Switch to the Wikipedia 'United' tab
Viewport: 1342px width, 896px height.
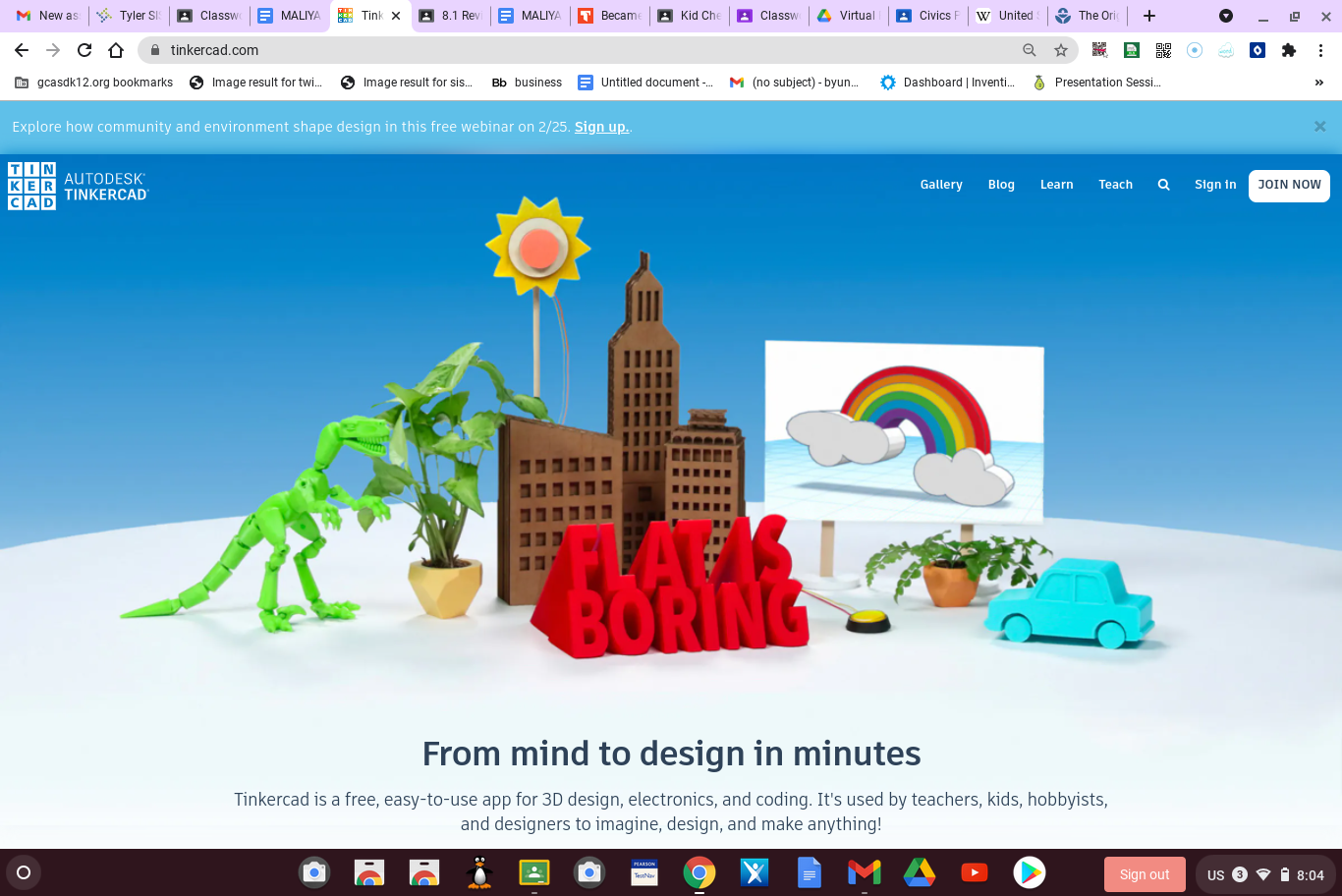click(1008, 16)
